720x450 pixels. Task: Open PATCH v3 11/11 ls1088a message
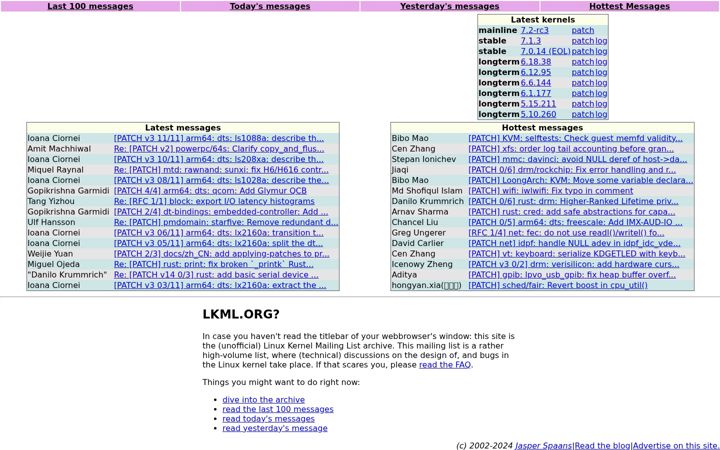(x=219, y=138)
